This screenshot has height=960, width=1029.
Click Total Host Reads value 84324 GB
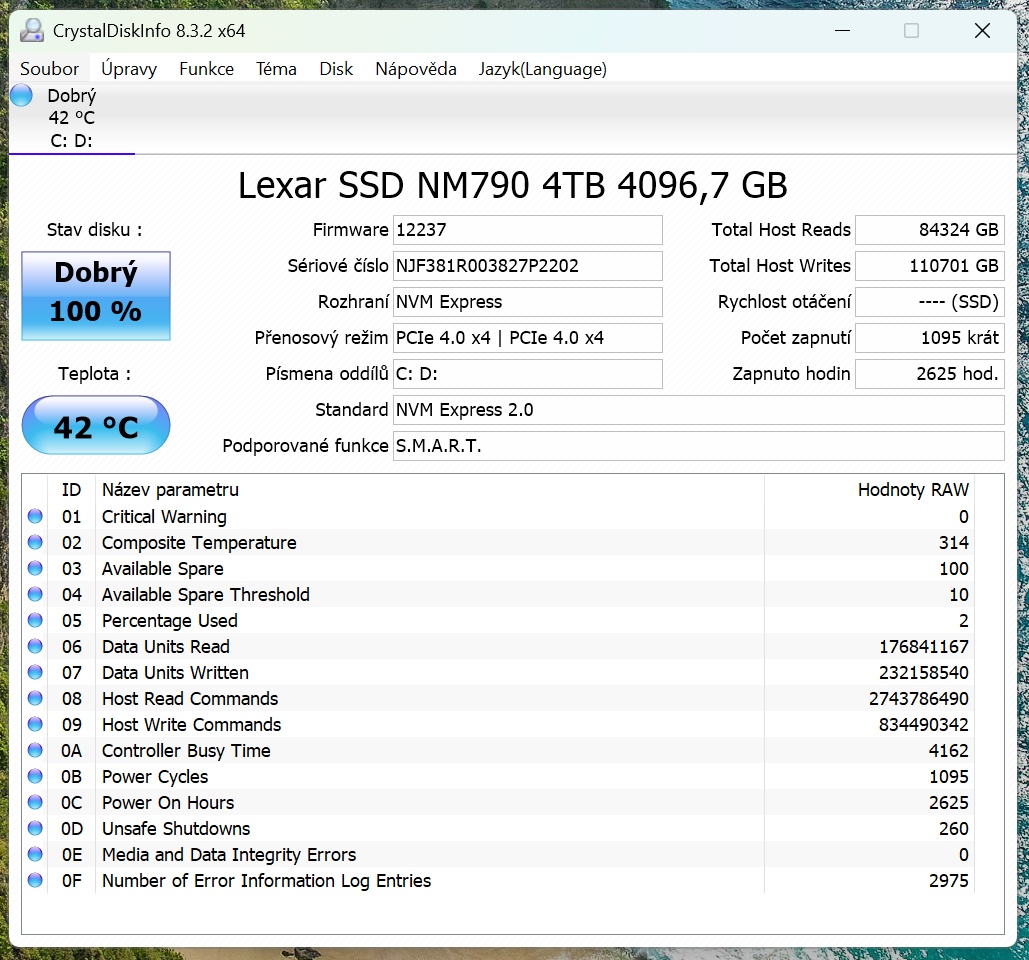tap(930, 230)
